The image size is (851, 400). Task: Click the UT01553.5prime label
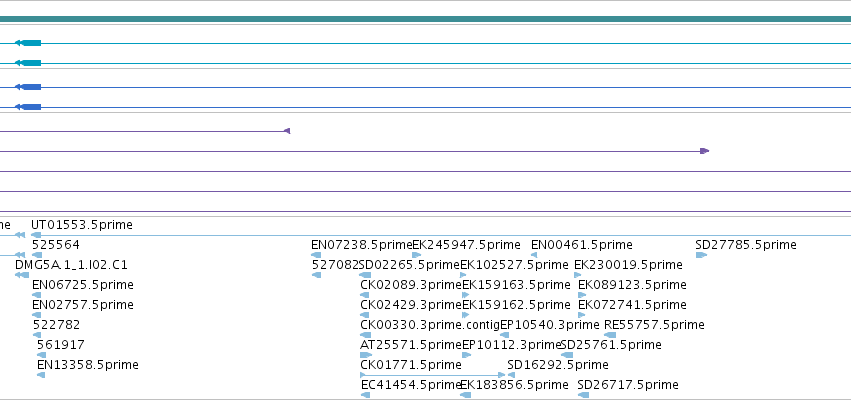pos(81,225)
